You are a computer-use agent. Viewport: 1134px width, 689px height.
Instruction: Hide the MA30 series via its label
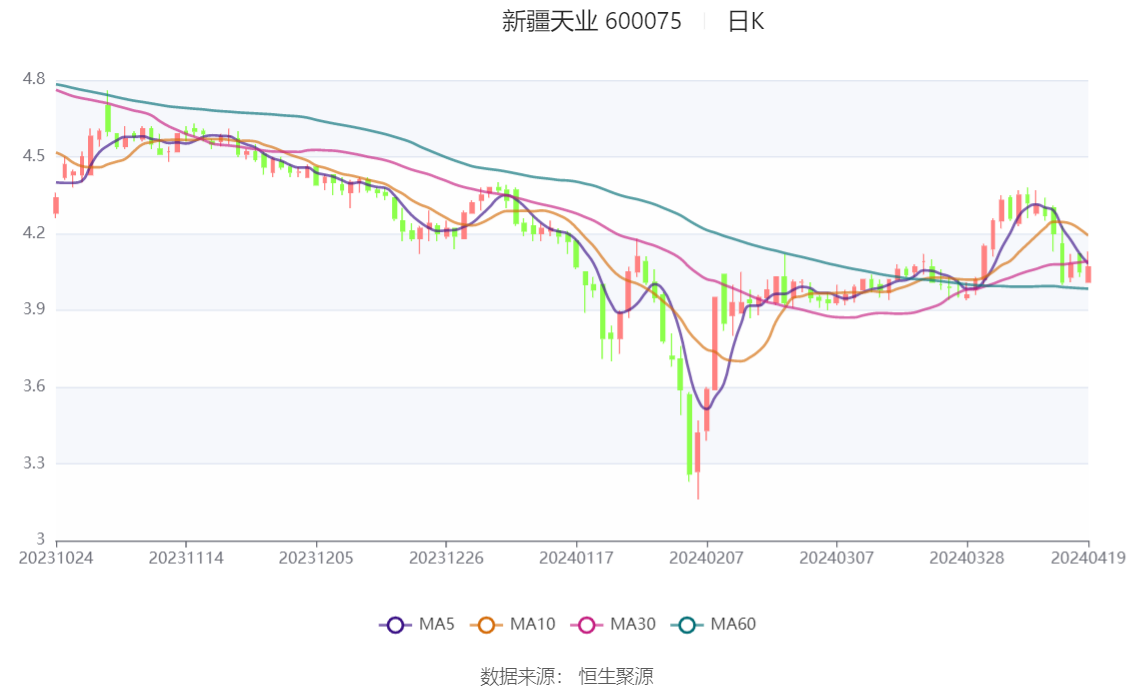tap(633, 624)
